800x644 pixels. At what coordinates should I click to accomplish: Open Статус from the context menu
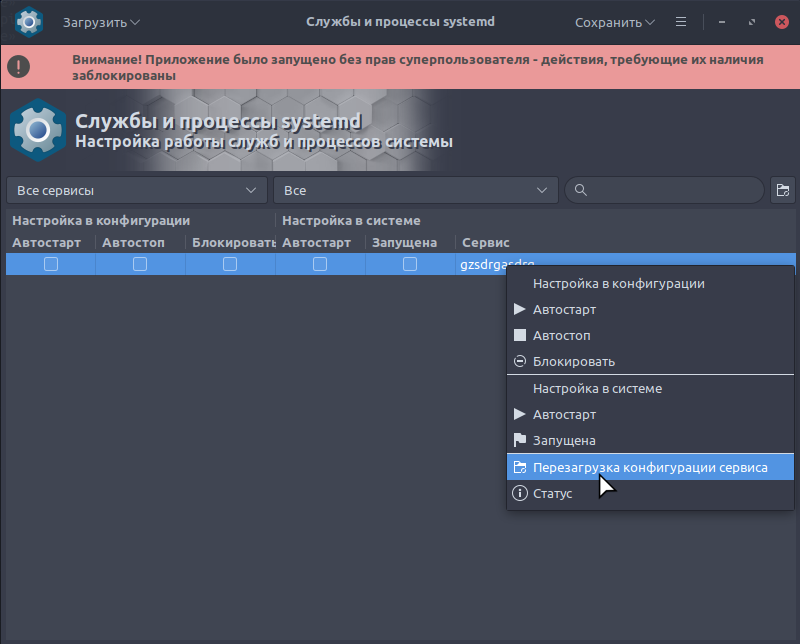651,493
